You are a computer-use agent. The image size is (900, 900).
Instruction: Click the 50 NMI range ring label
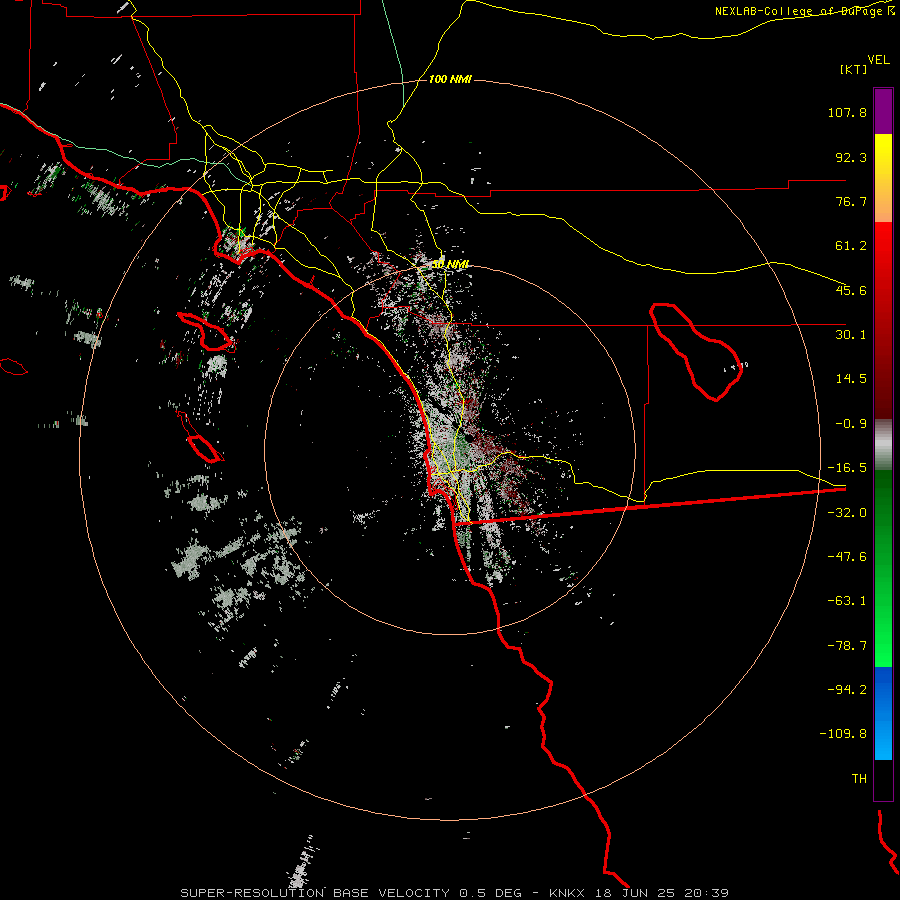[450, 265]
